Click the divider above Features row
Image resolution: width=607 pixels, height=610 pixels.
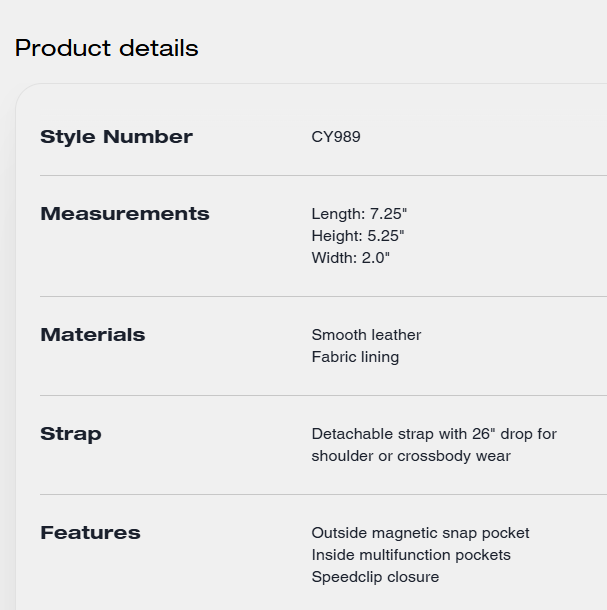(323, 494)
